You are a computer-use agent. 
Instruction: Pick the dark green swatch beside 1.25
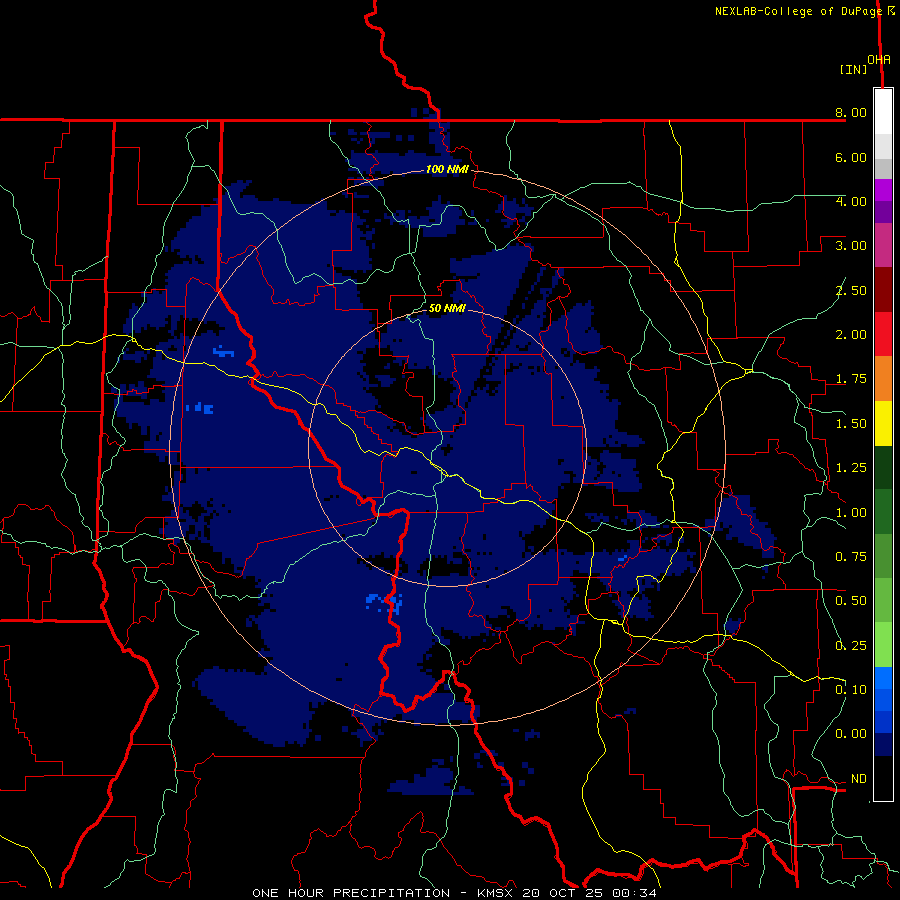point(883,467)
